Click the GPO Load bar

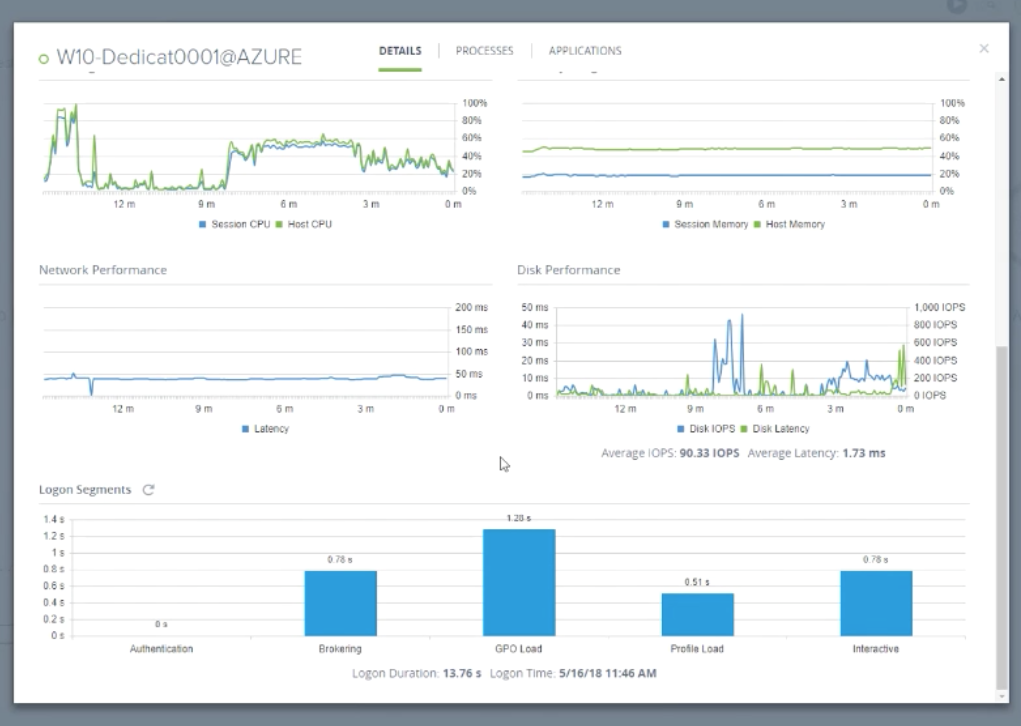click(519, 582)
